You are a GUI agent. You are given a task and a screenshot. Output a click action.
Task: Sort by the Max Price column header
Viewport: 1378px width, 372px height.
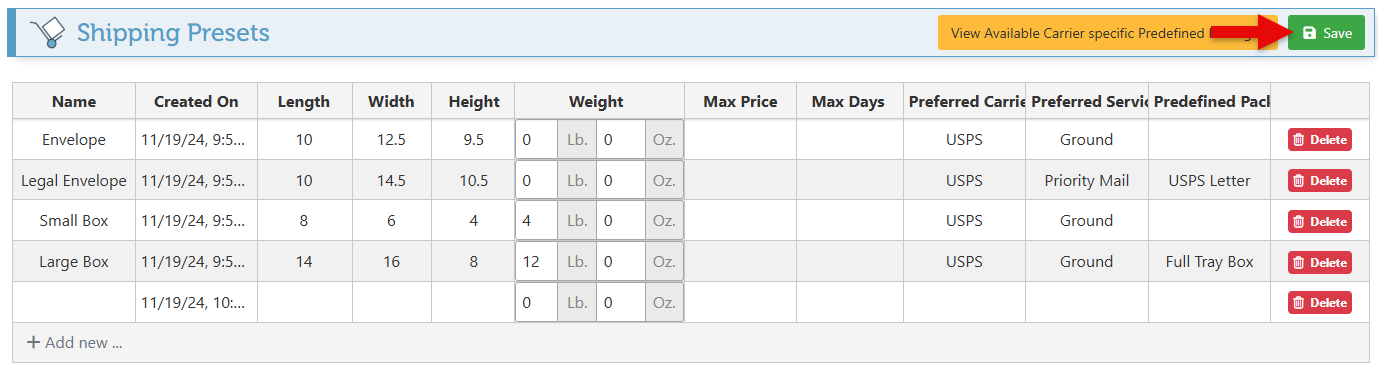[x=740, y=101]
